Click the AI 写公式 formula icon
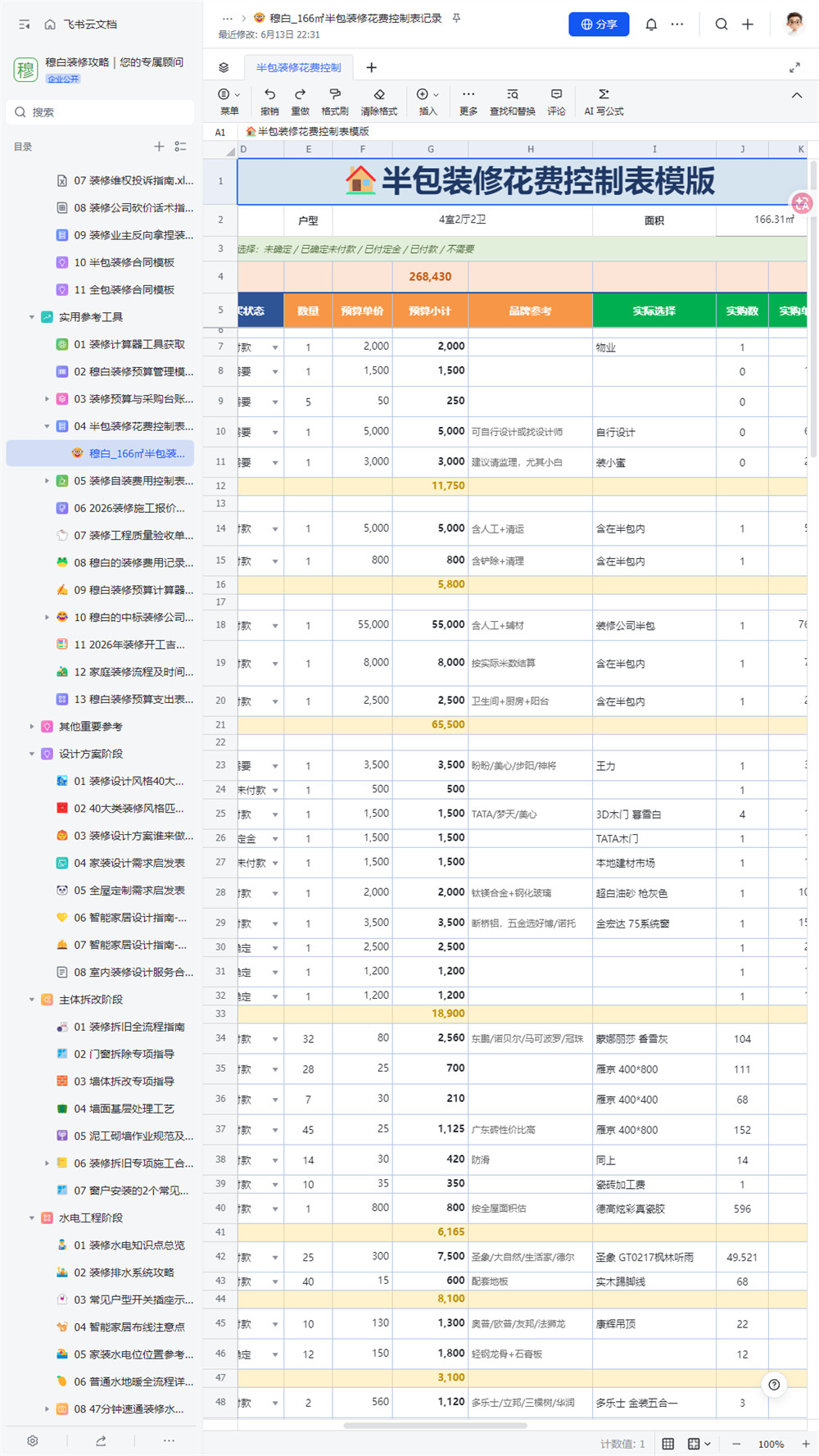 604,94
